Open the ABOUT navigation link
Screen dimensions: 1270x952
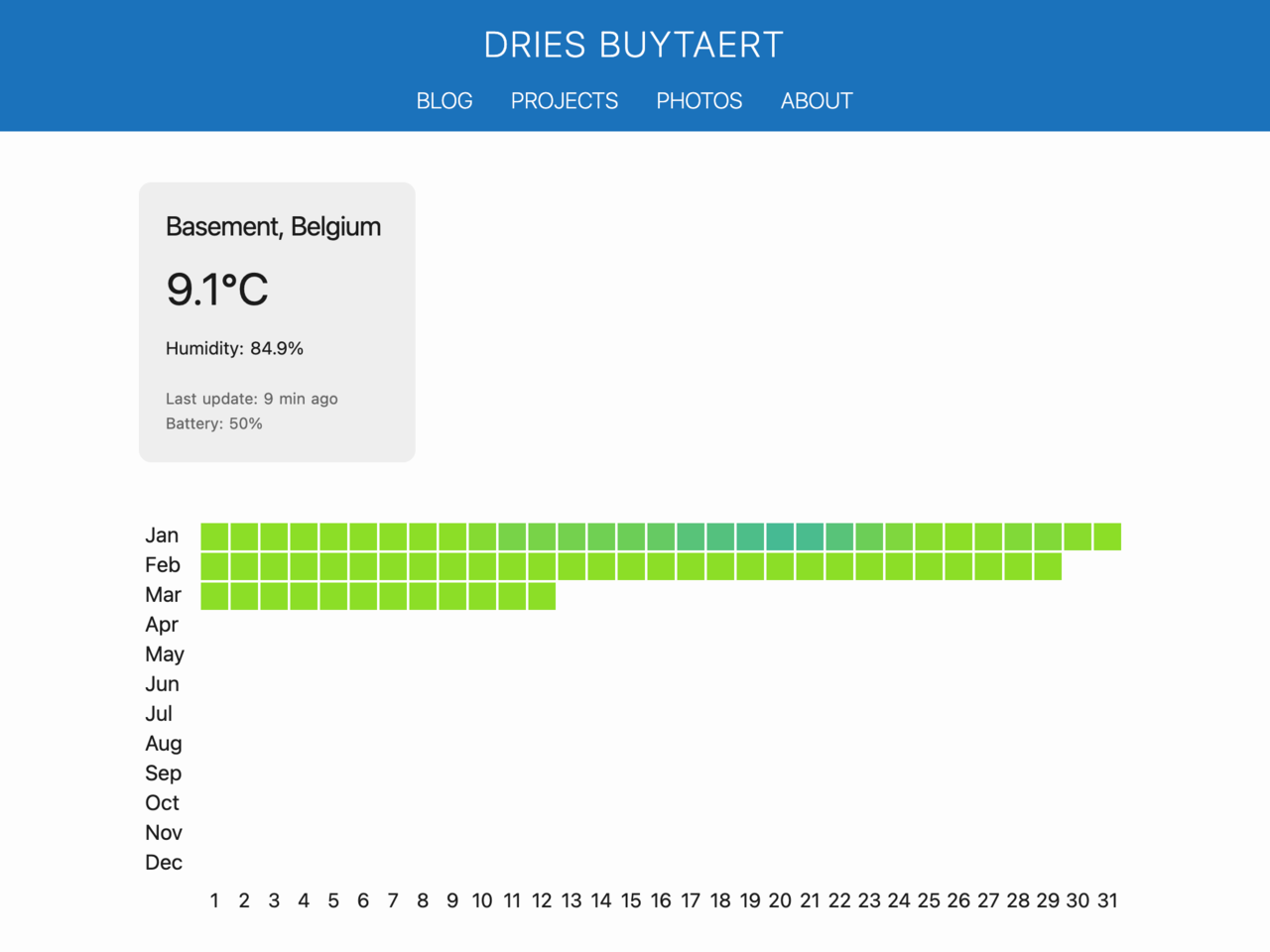pos(816,100)
